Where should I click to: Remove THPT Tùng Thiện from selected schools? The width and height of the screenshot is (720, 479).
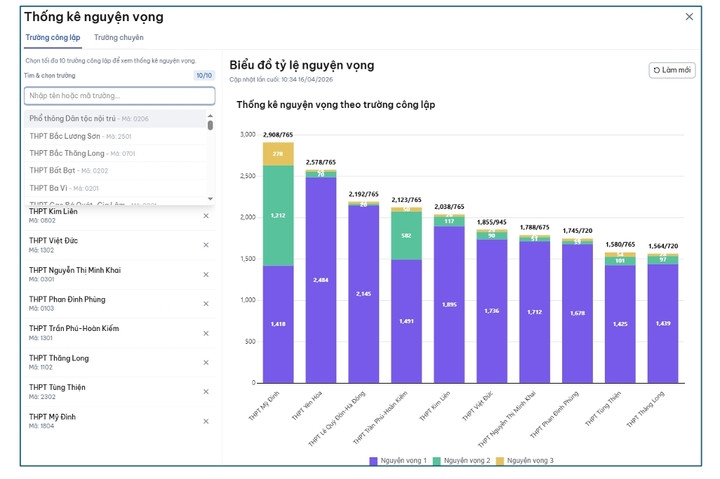click(206, 390)
